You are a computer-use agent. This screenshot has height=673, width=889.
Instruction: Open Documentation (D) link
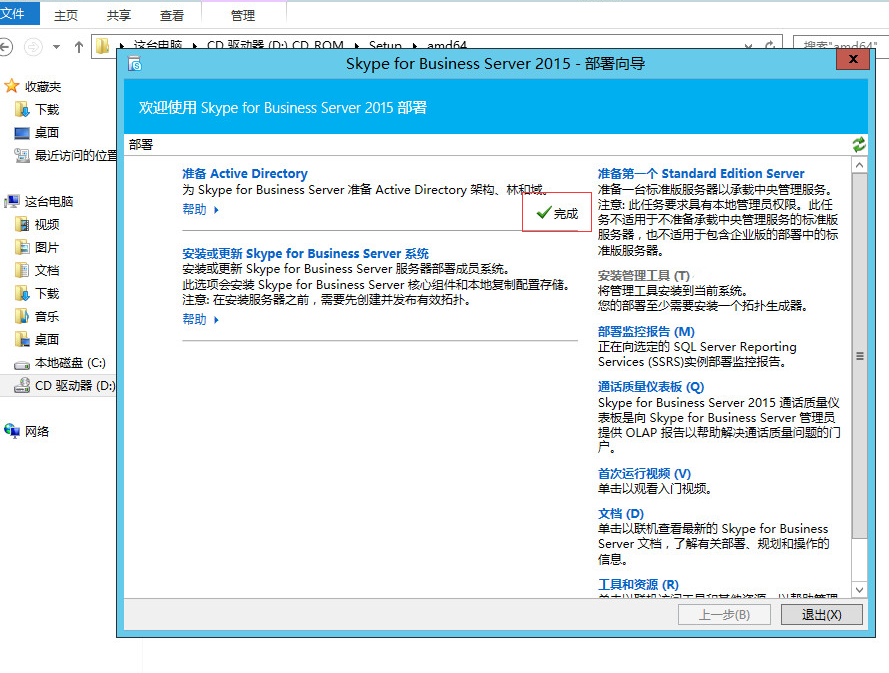point(621,514)
